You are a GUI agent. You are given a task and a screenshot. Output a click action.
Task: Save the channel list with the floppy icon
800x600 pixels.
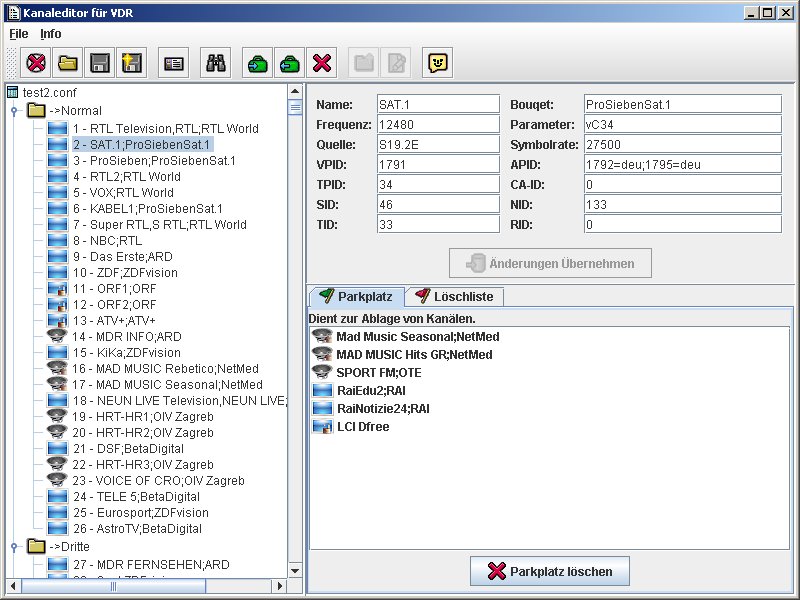pyautogui.click(x=99, y=63)
